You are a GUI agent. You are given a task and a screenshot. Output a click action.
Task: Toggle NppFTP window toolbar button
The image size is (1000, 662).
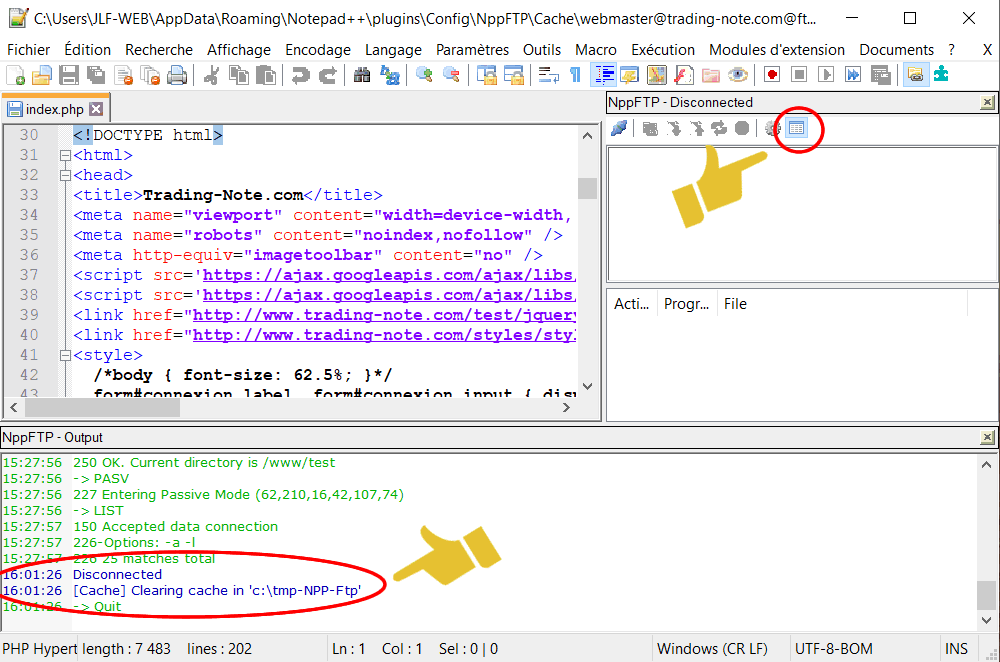coord(916,75)
